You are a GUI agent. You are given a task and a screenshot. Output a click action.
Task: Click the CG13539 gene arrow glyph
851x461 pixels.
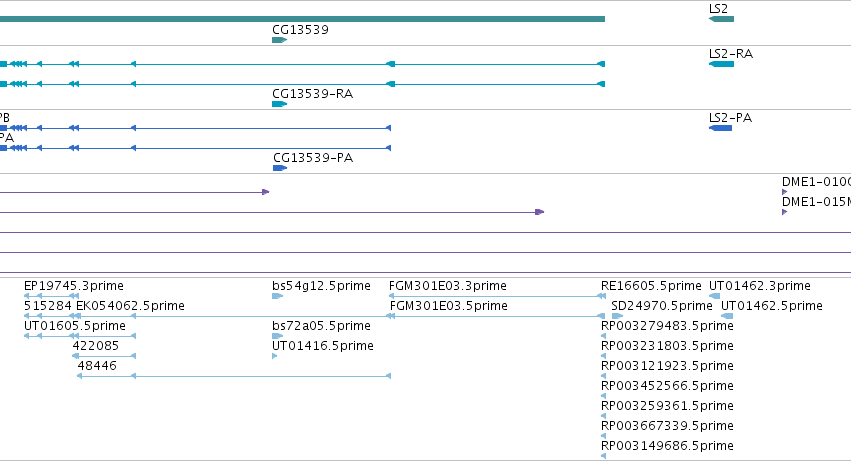(x=280, y=40)
